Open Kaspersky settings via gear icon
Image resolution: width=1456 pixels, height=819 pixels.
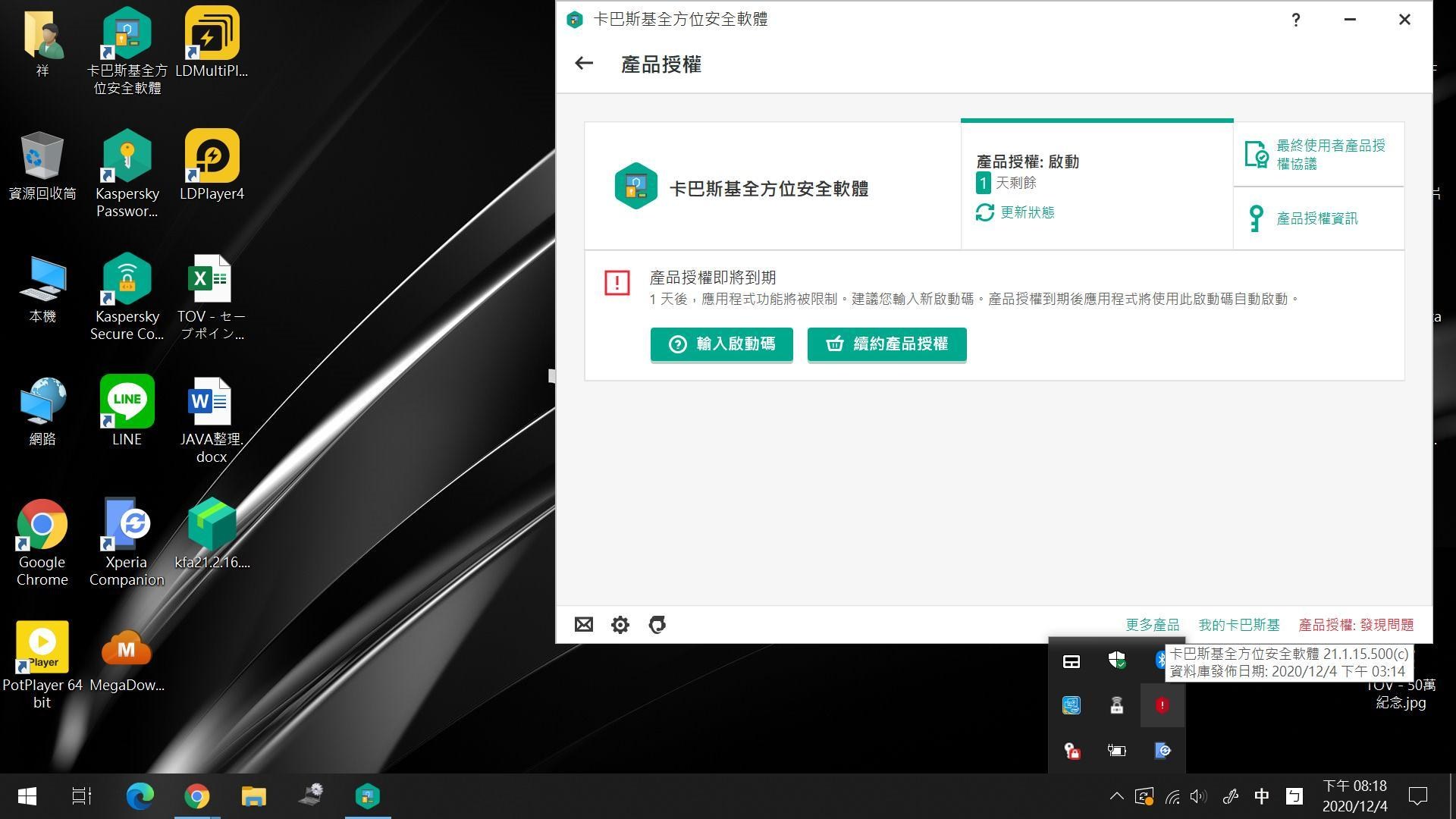(620, 624)
